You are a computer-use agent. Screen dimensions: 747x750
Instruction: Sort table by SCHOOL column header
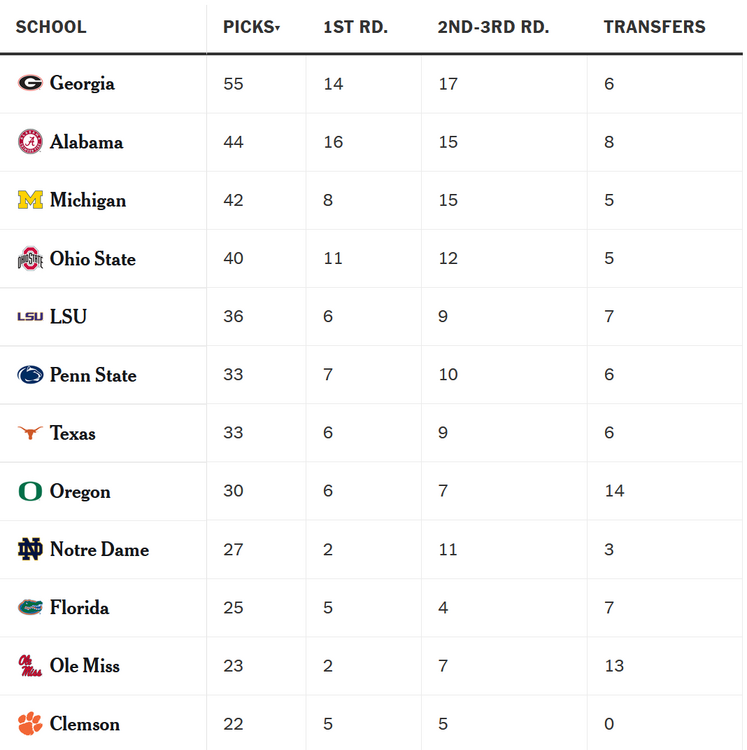click(51, 27)
